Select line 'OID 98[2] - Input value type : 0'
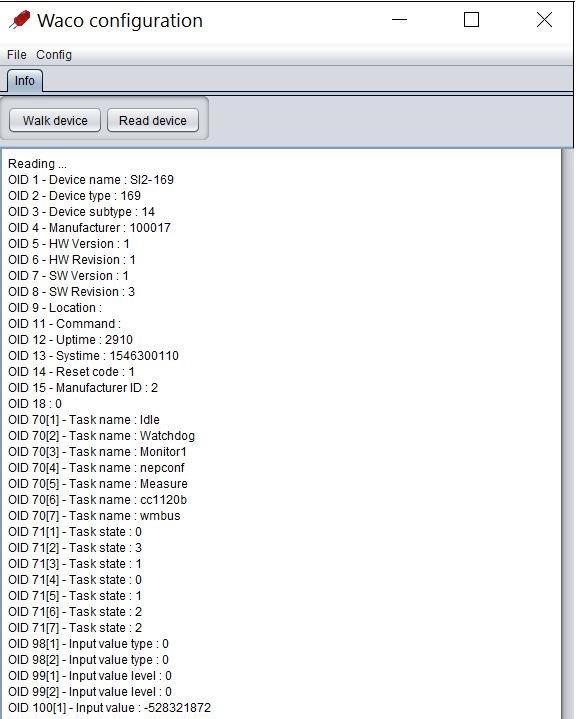The width and height of the screenshot is (577, 719). click(89, 660)
